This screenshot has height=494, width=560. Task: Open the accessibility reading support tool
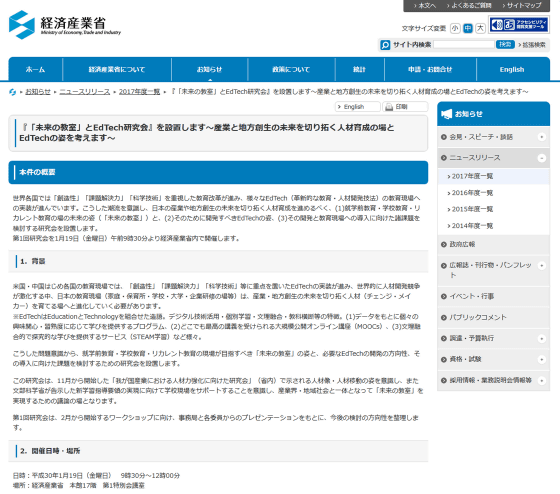click(x=519, y=25)
